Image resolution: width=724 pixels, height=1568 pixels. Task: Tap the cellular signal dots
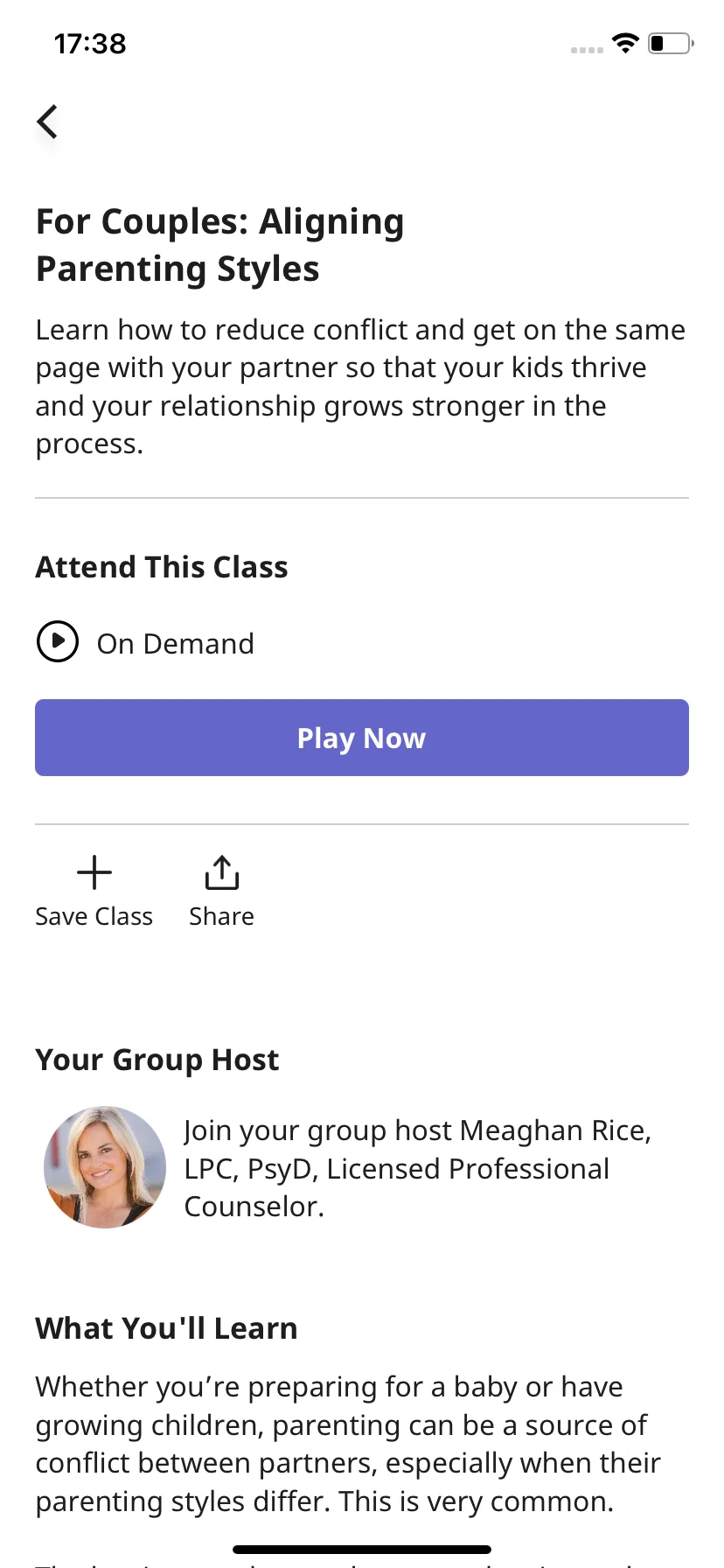tap(587, 50)
